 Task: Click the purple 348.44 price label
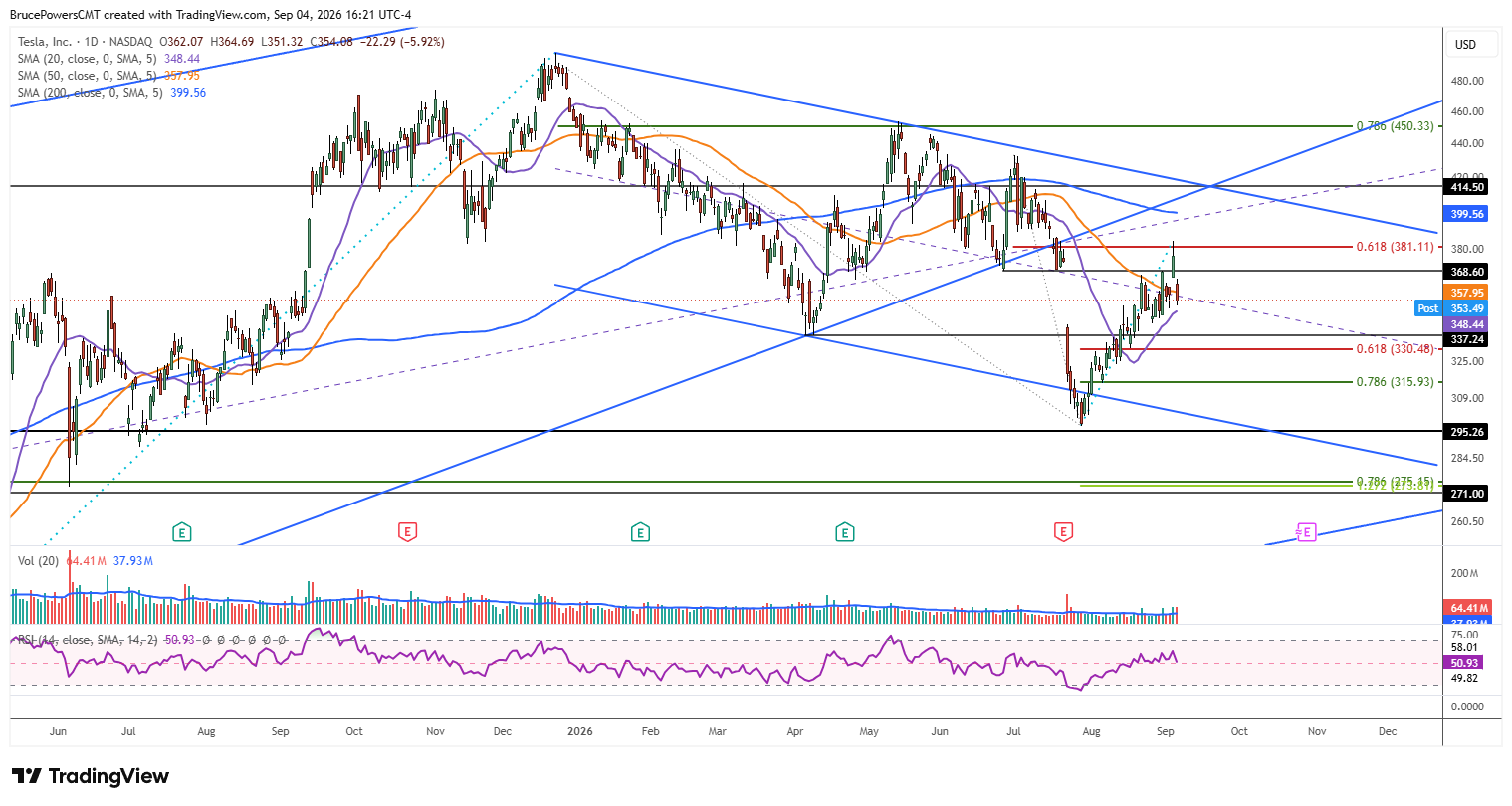1467,324
